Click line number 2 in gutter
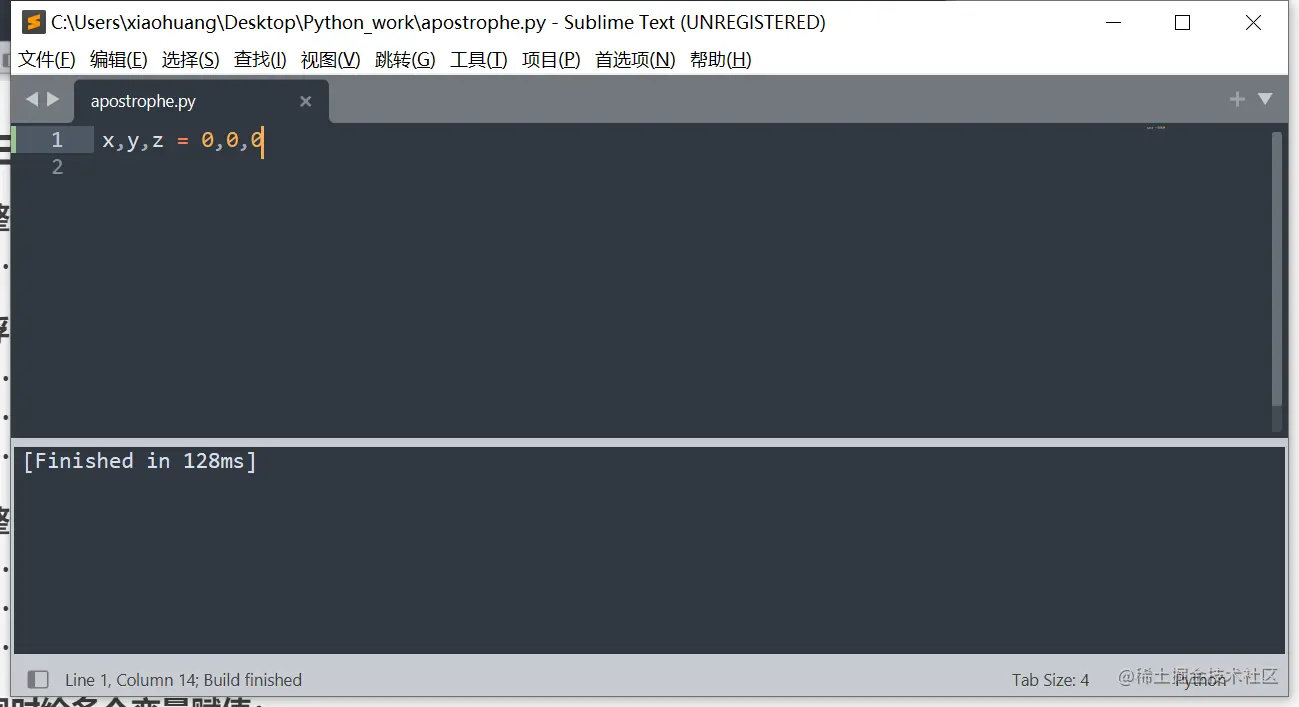Image resolution: width=1299 pixels, height=707 pixels. [x=57, y=167]
